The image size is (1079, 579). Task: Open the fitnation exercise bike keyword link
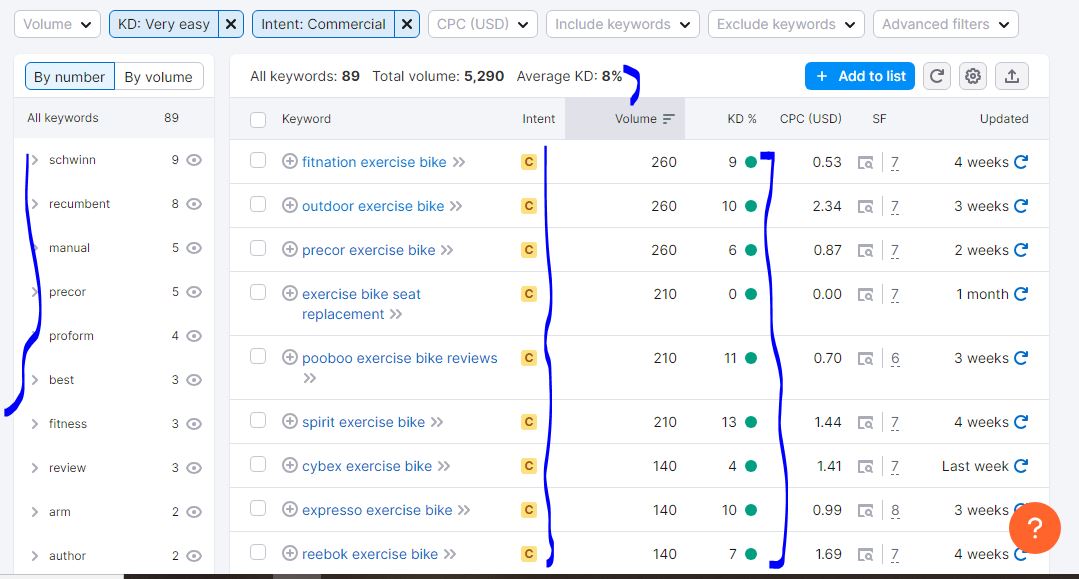[374, 162]
